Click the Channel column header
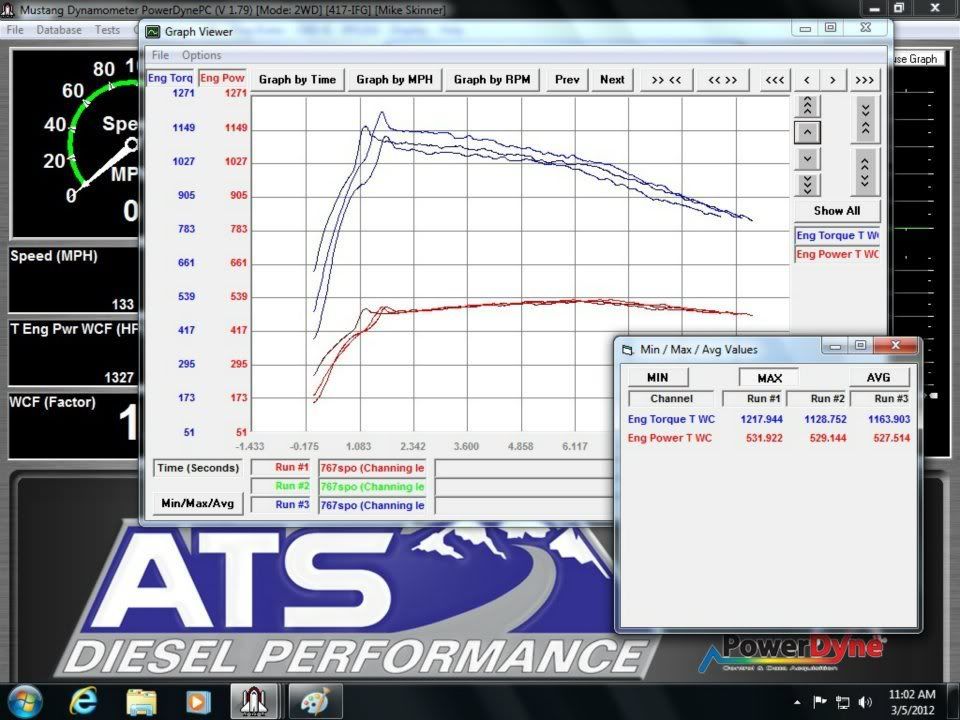 pos(671,399)
